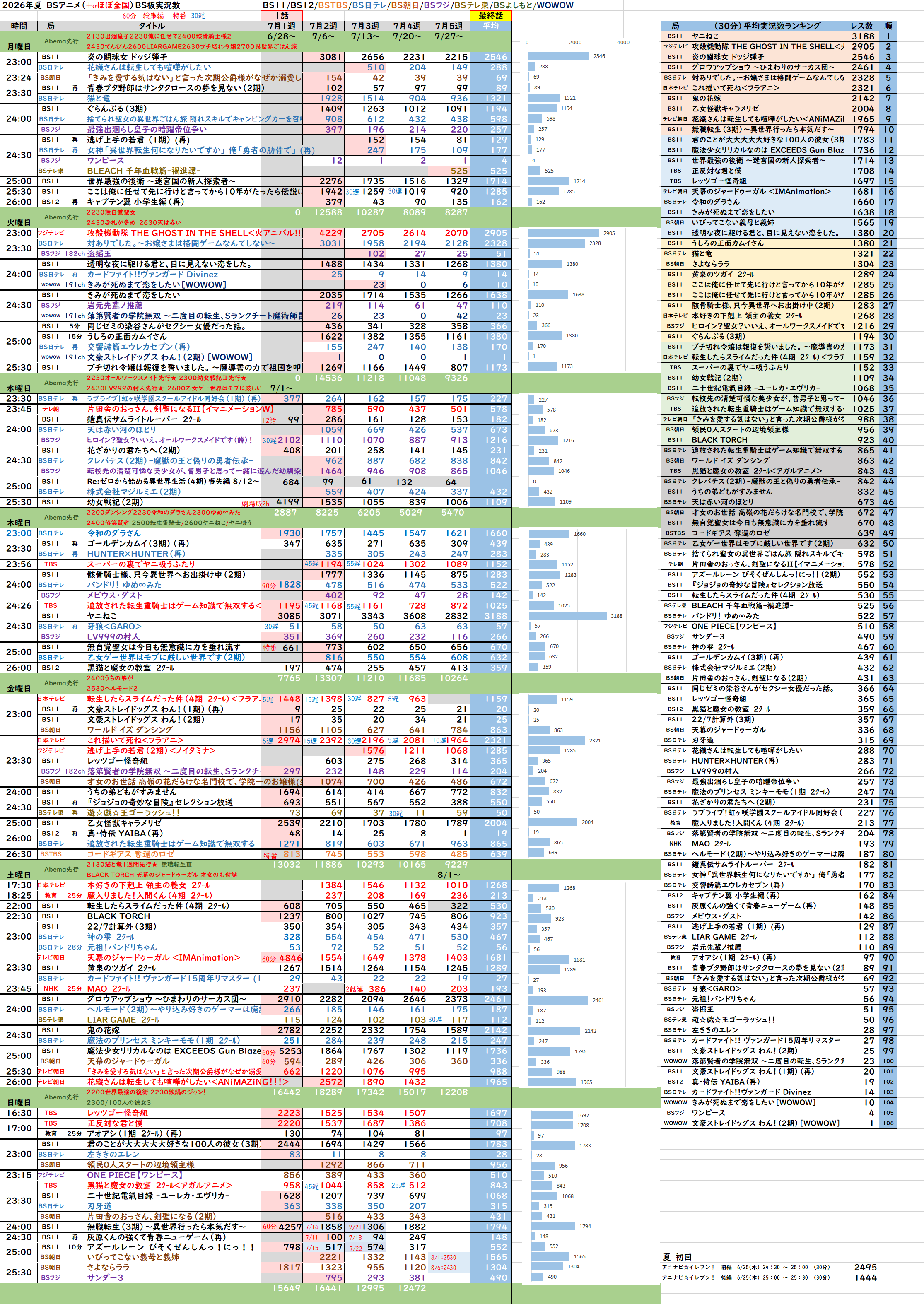Click コードギアス 奪還のロゼ title in Friday schedule
The height and width of the screenshot is (1304, 924).
131,854
